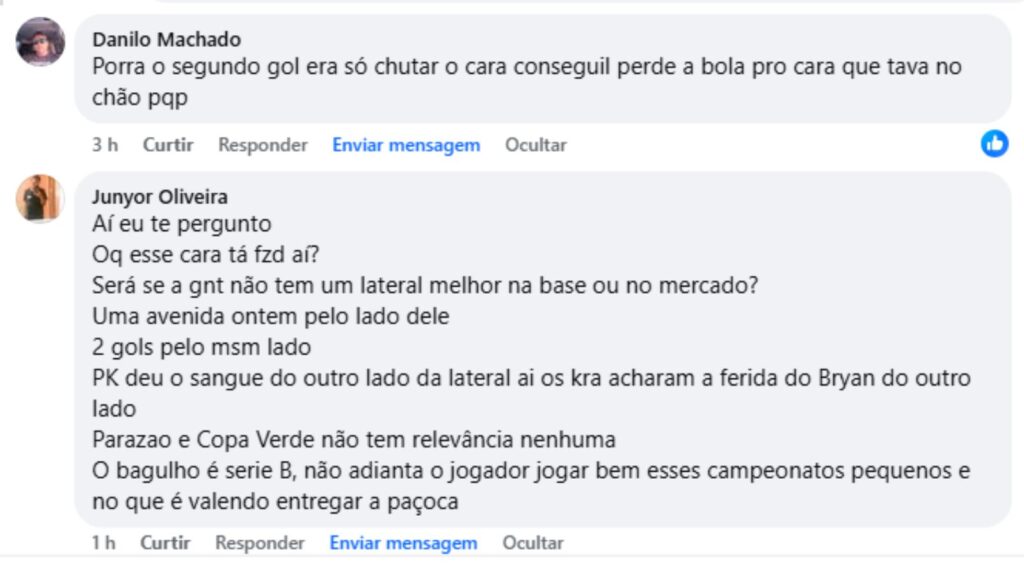This screenshot has width=1024, height=576.
Task: Reply to Junyor Oliveira's comment
Action: pyautogui.click(x=260, y=543)
